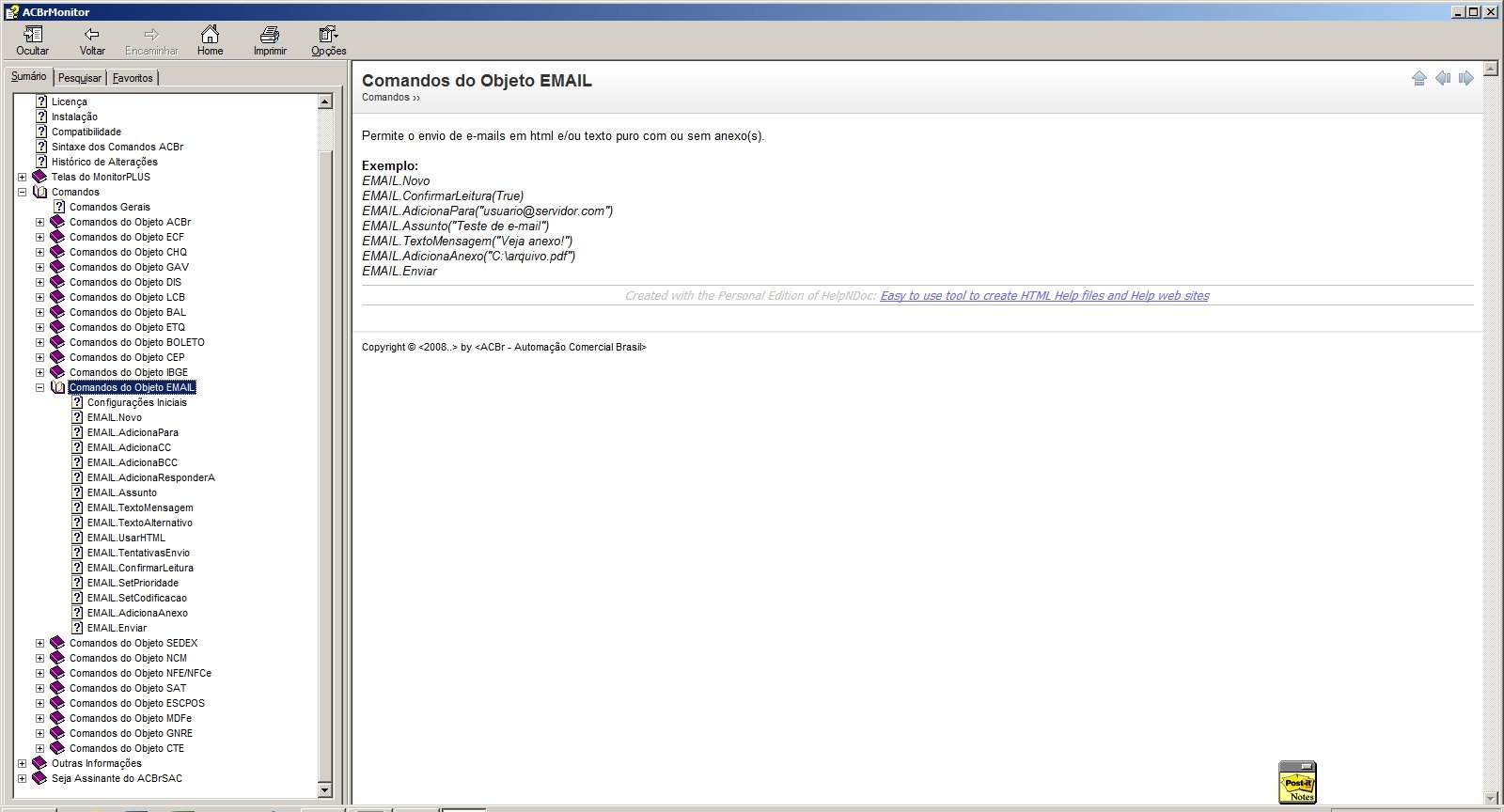Click the book icon of Comandos do Objeto SAT
Viewport: 1504px width, 812px height.
coord(57,688)
